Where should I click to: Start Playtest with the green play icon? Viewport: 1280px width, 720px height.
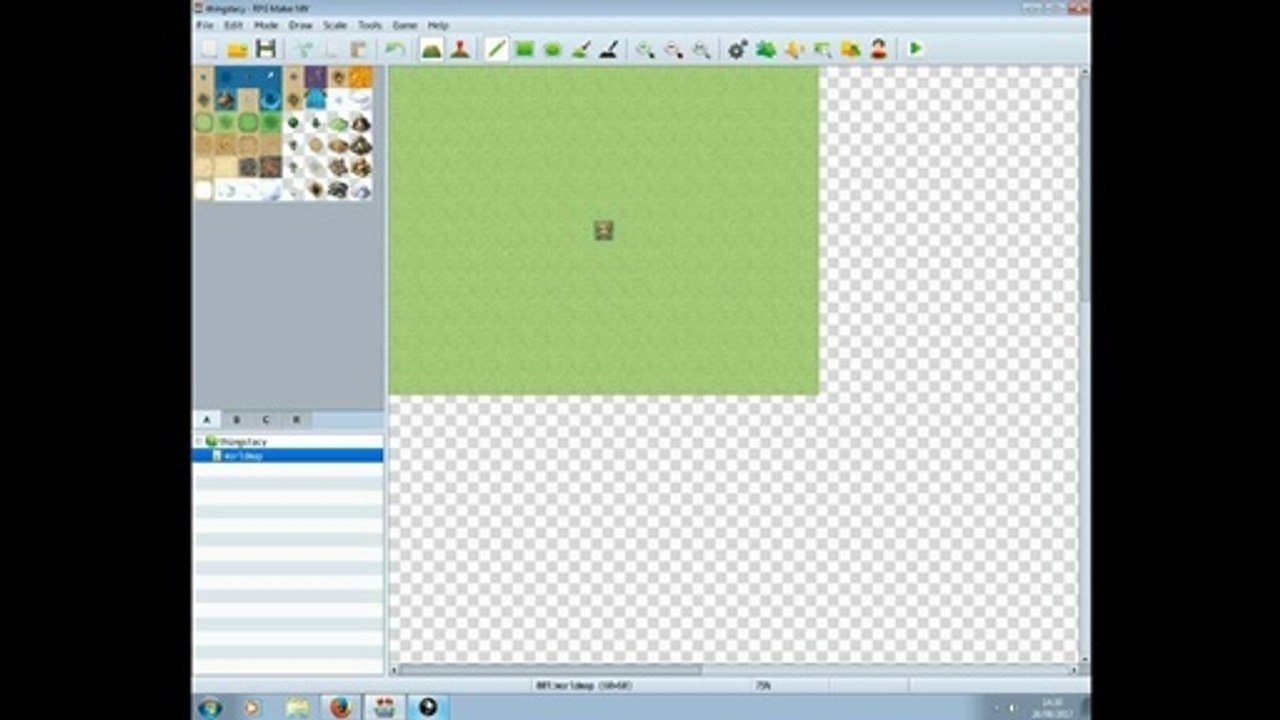pyautogui.click(x=915, y=49)
